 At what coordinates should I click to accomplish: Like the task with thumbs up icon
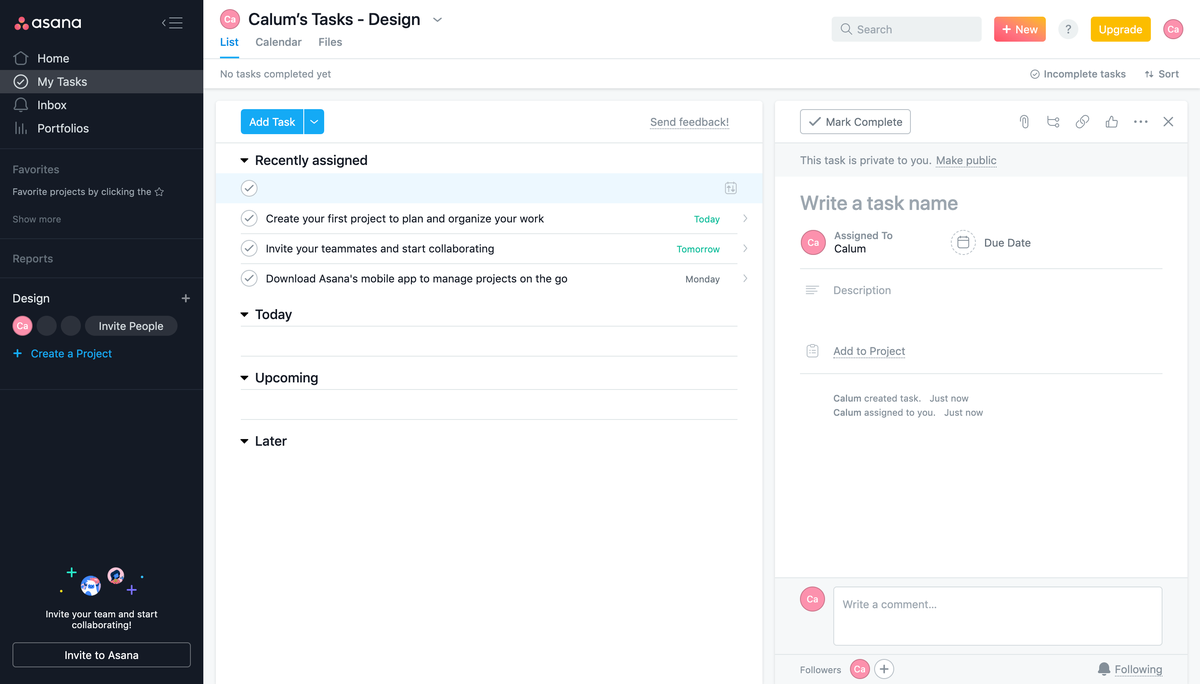(1111, 122)
